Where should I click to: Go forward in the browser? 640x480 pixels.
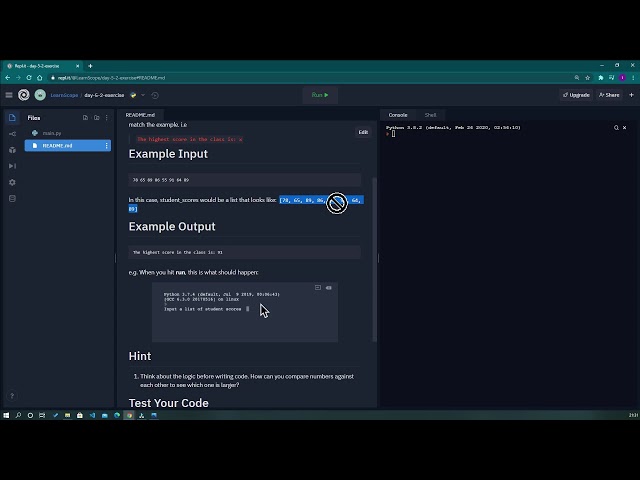tap(18, 78)
